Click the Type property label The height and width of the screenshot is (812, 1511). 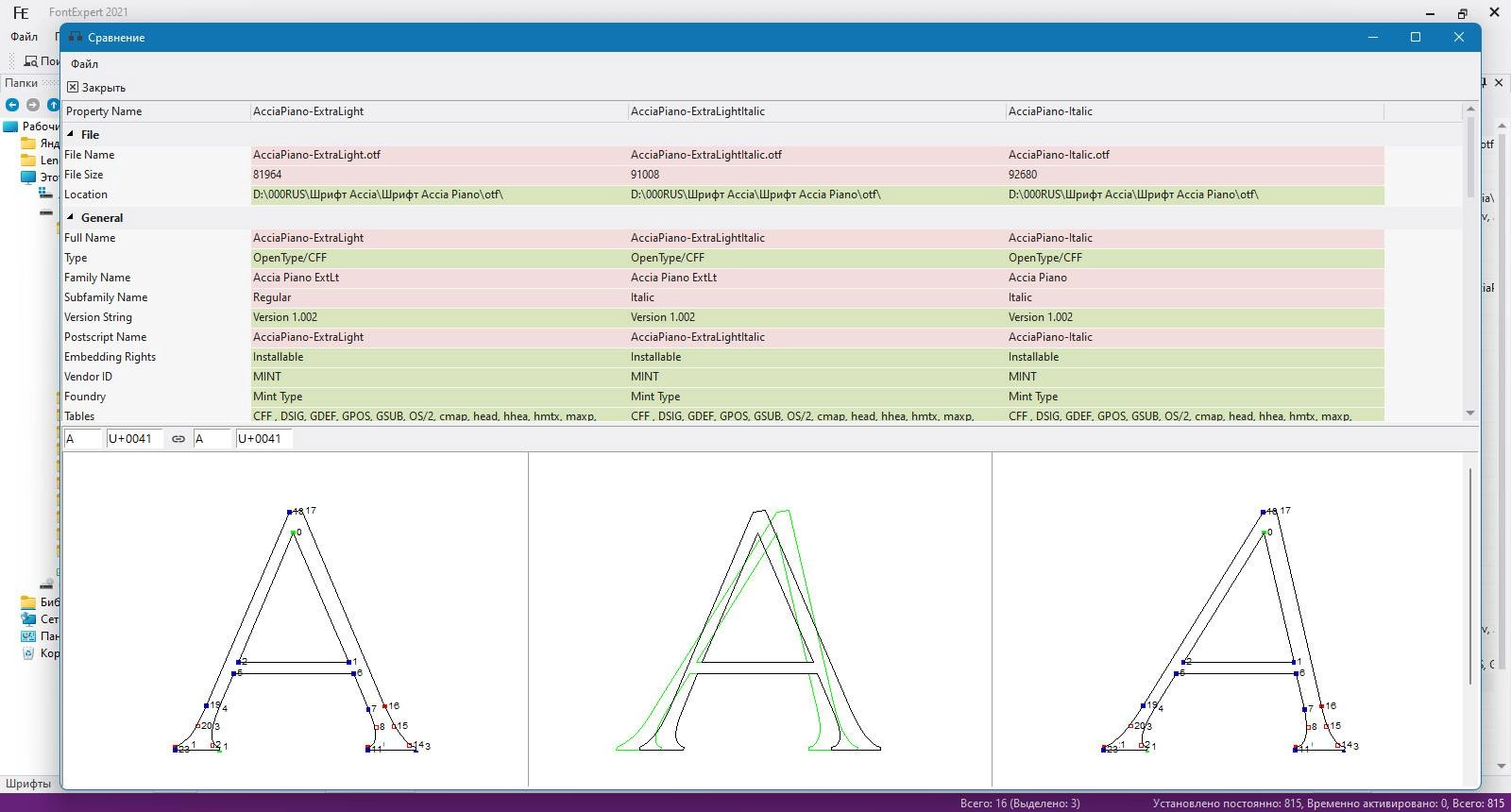click(76, 258)
